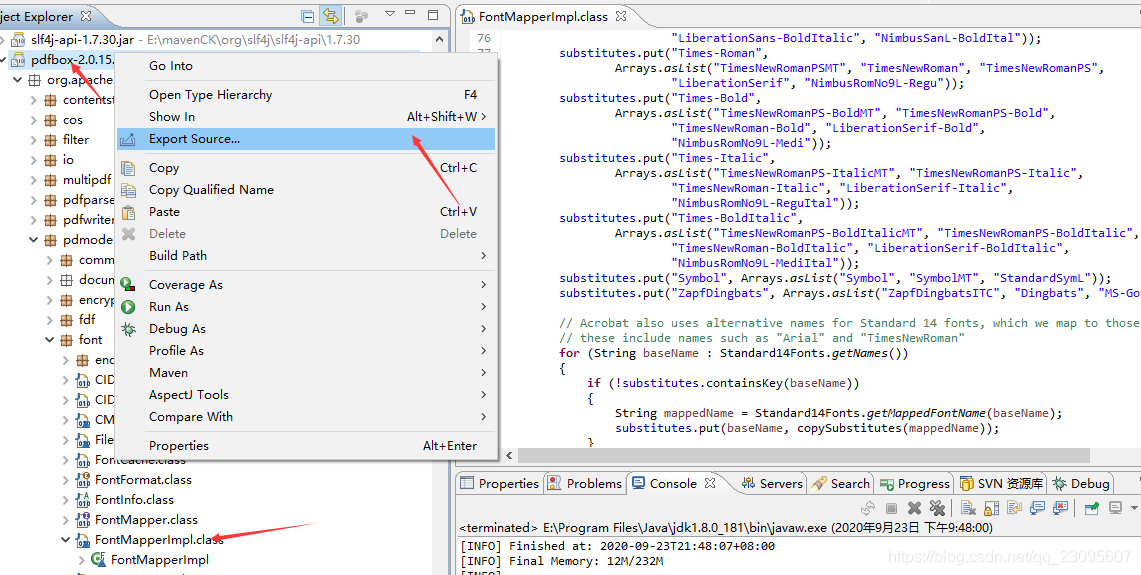Open the Show In submenu
The image size is (1141, 575).
[306, 116]
